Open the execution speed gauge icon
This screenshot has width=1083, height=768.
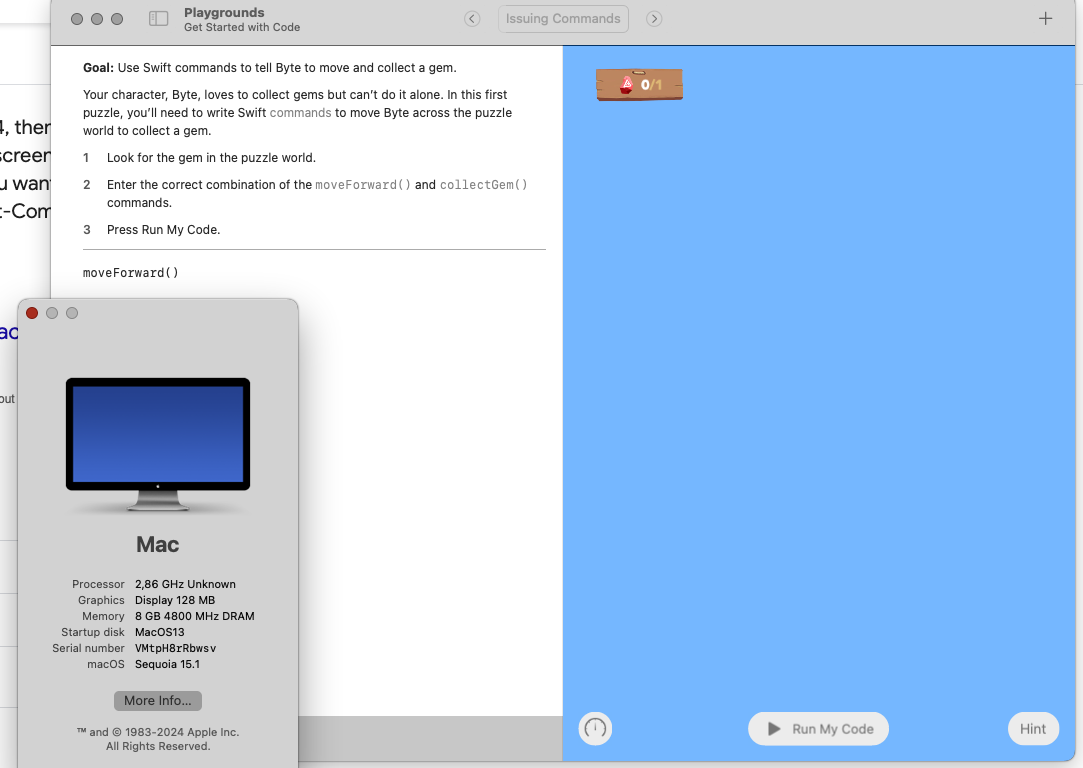point(595,729)
